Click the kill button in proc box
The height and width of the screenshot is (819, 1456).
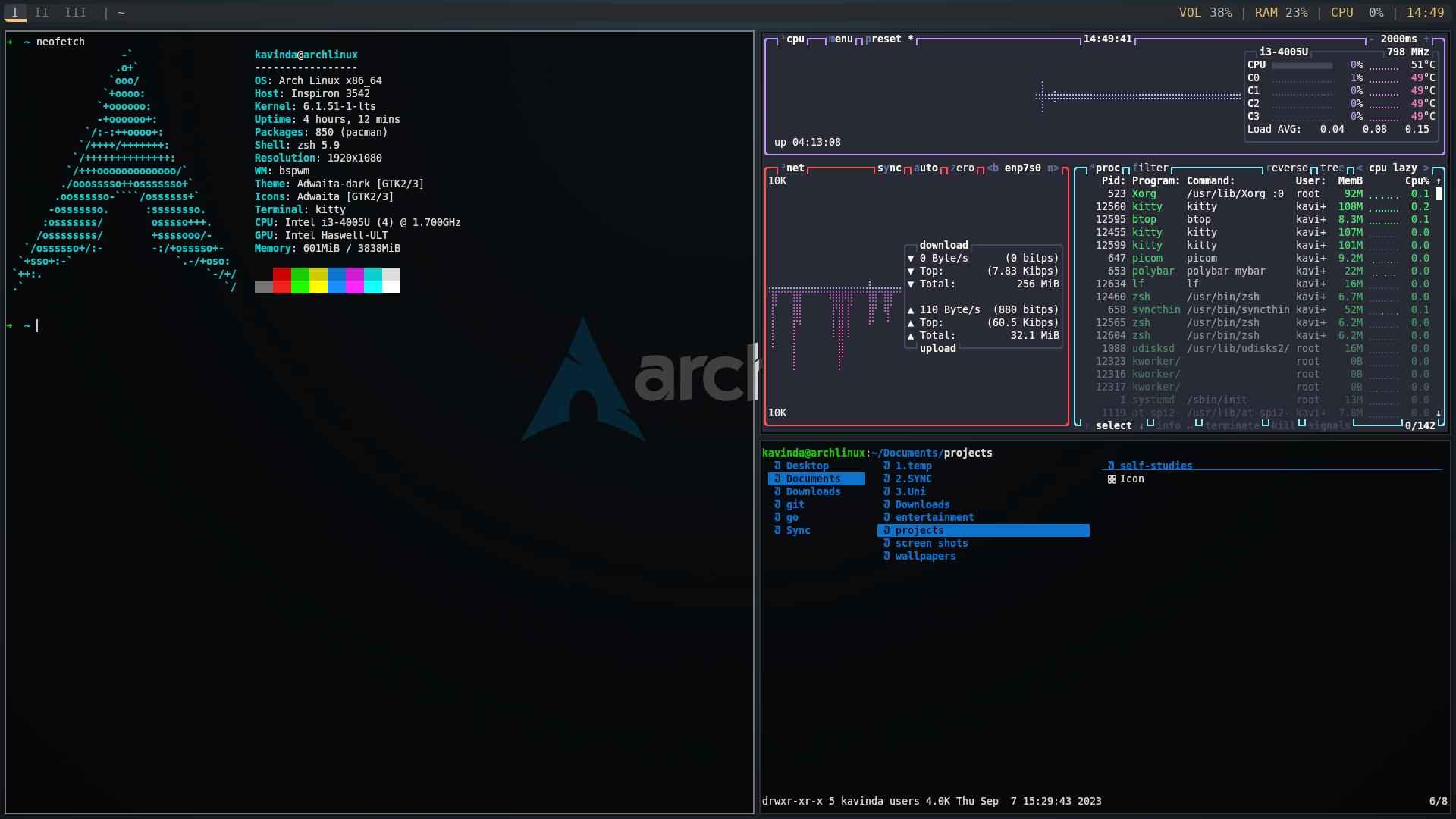point(1284,426)
